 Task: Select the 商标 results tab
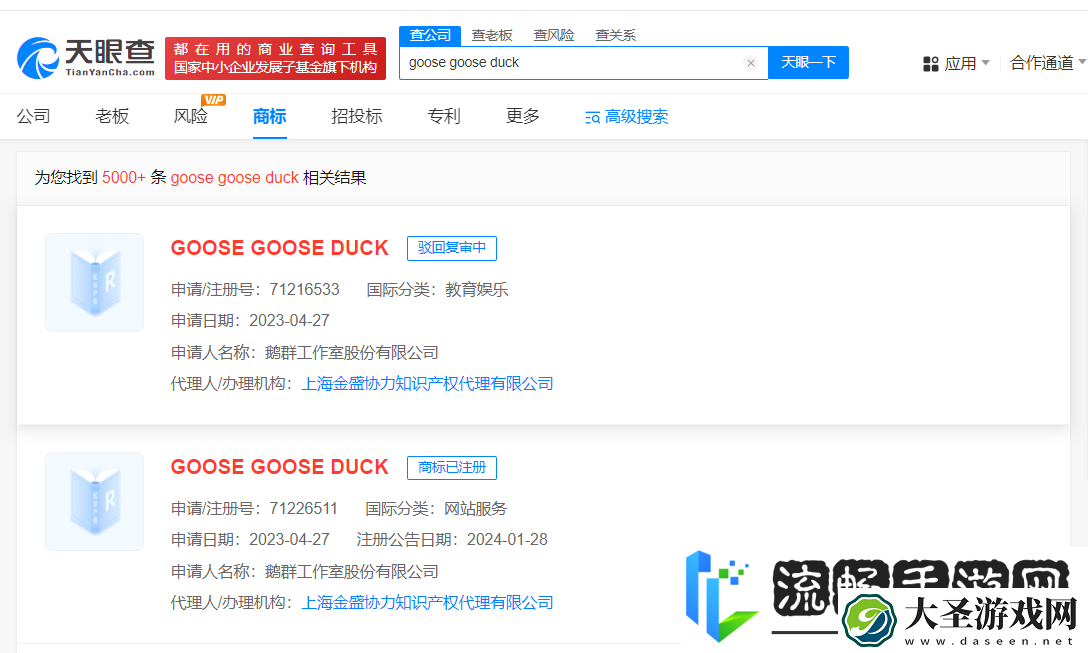[x=269, y=117]
